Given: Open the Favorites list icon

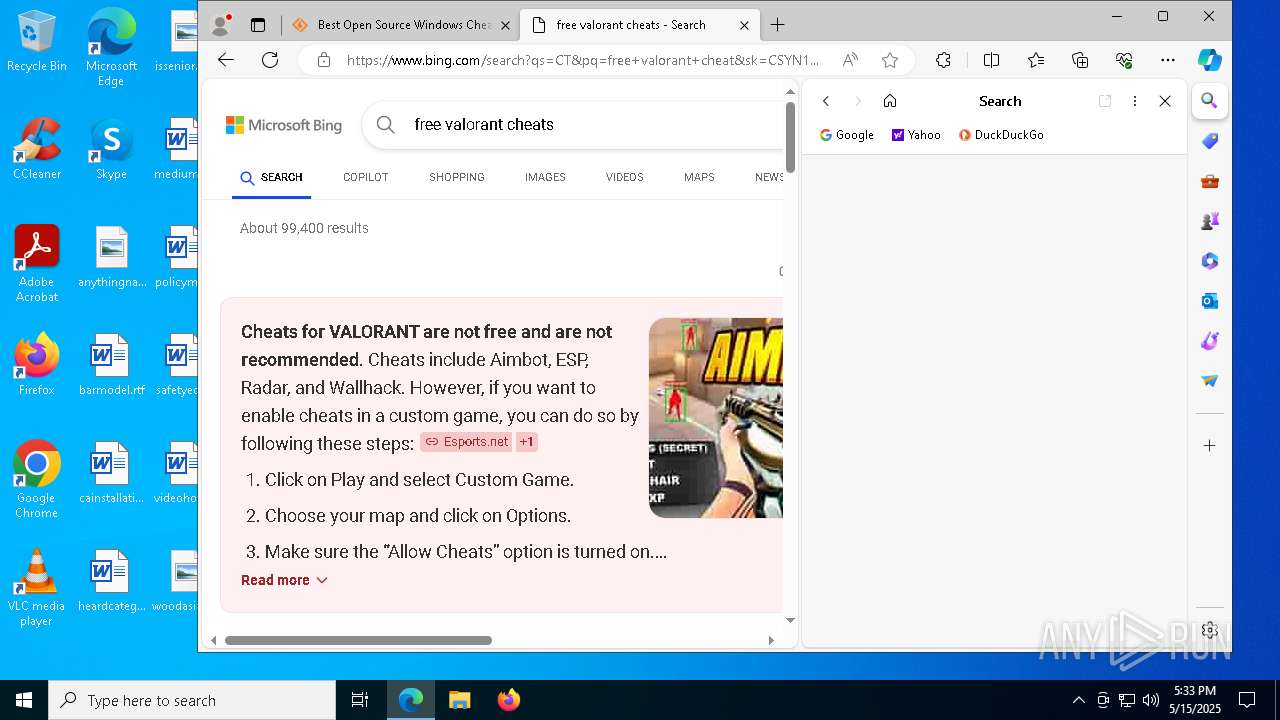Looking at the screenshot, I should click(x=1036, y=60).
